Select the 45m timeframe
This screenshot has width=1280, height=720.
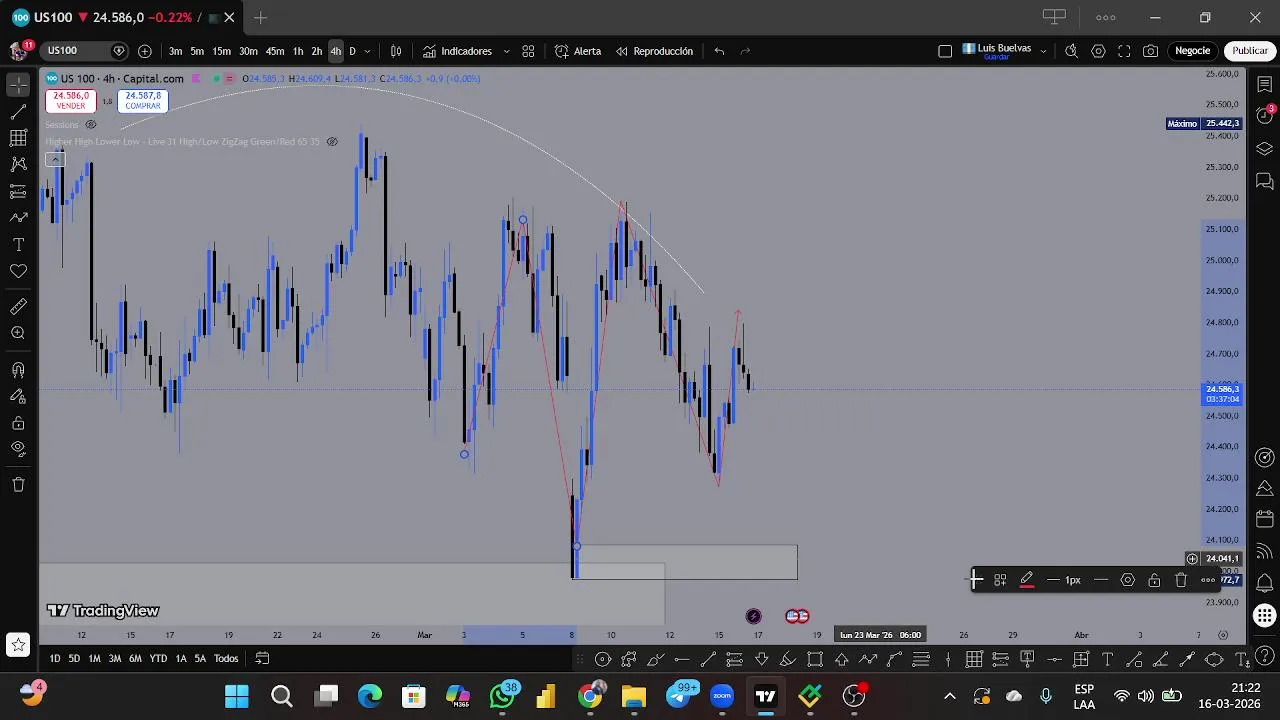(275, 51)
